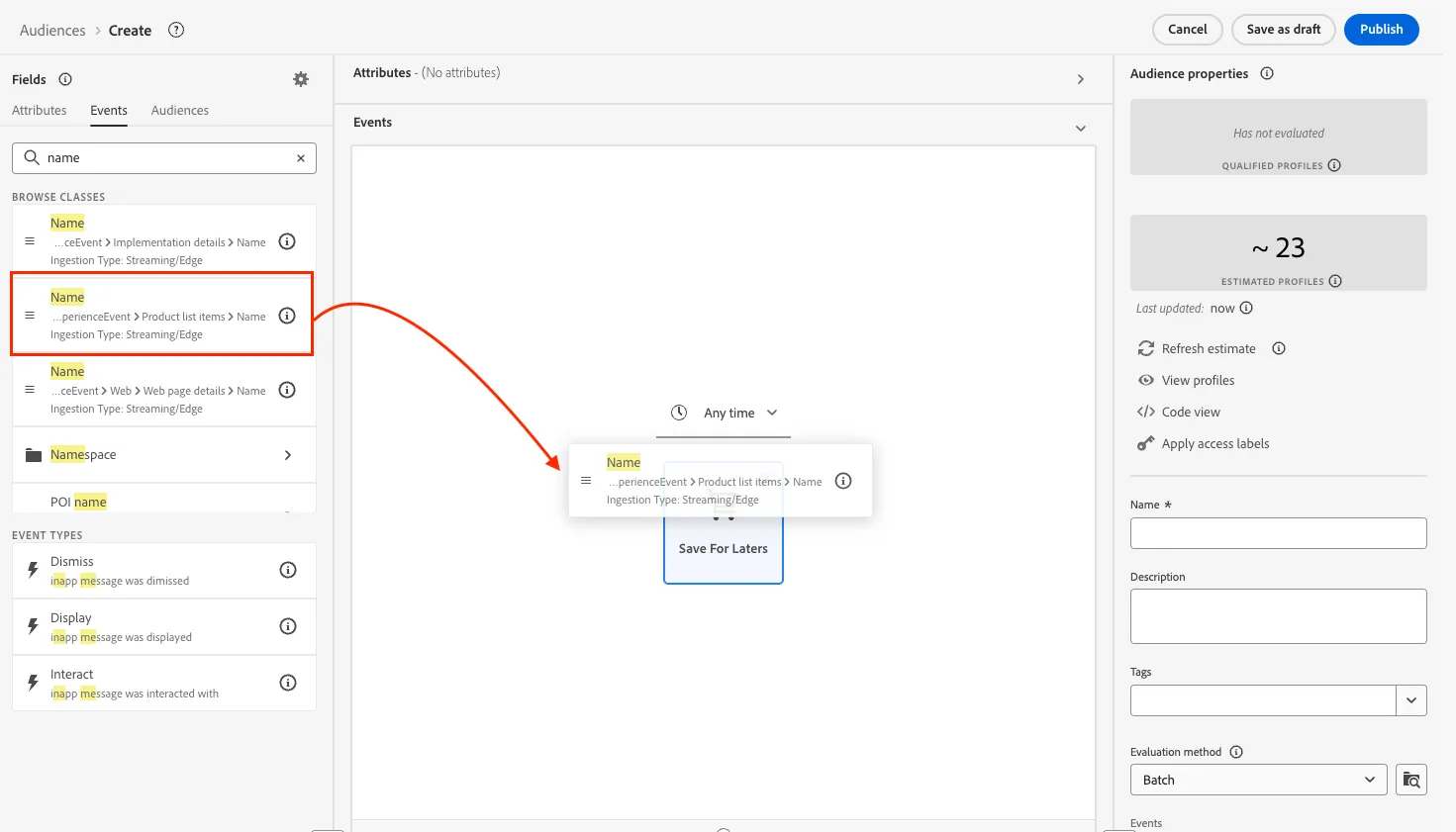Screen dimensions: 1456x832
Task: Open the Fields settings gear
Action: (301, 79)
